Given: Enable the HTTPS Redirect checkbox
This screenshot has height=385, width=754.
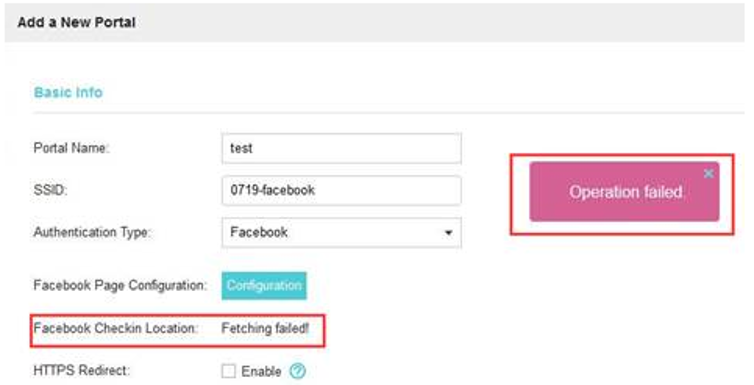Looking at the screenshot, I should click(x=228, y=371).
